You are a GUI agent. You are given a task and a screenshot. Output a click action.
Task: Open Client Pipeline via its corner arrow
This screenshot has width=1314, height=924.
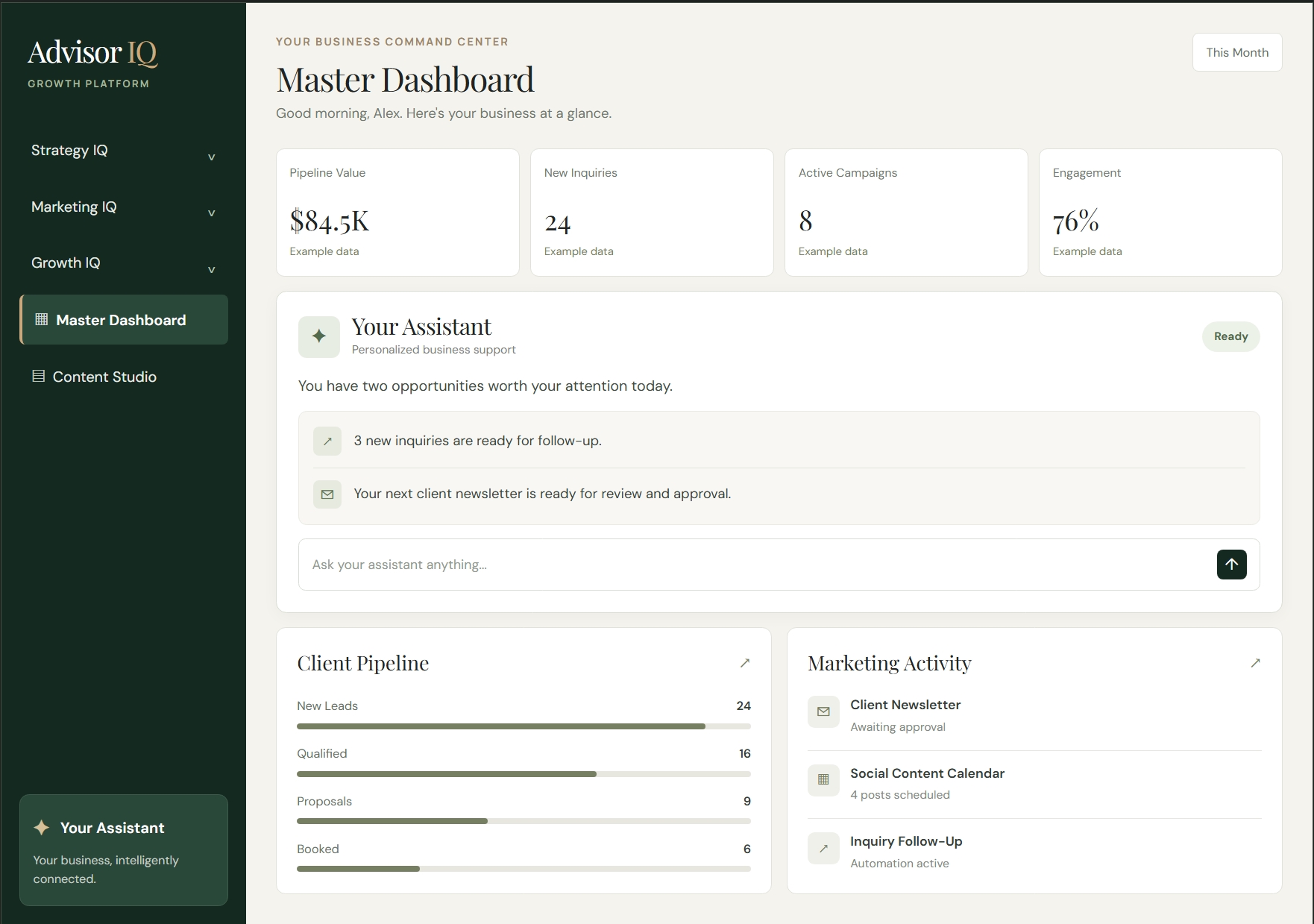tap(744, 662)
